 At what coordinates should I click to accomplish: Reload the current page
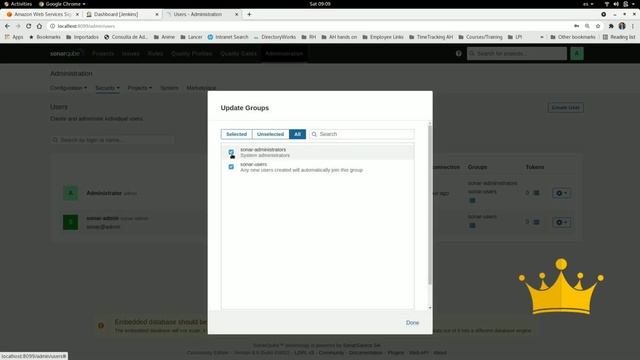pos(29,26)
